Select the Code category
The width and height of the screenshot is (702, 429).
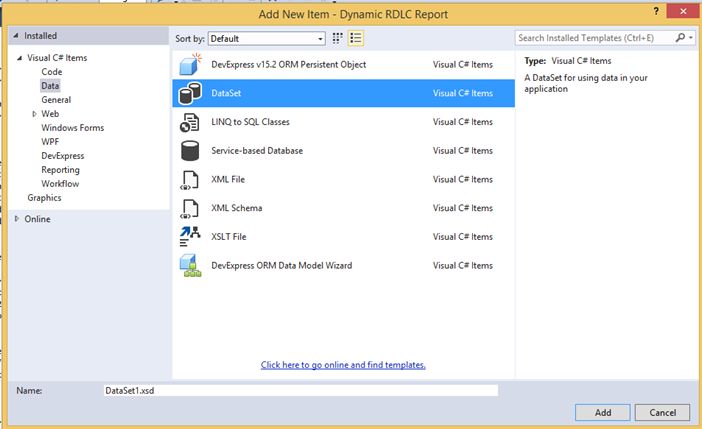pos(51,72)
